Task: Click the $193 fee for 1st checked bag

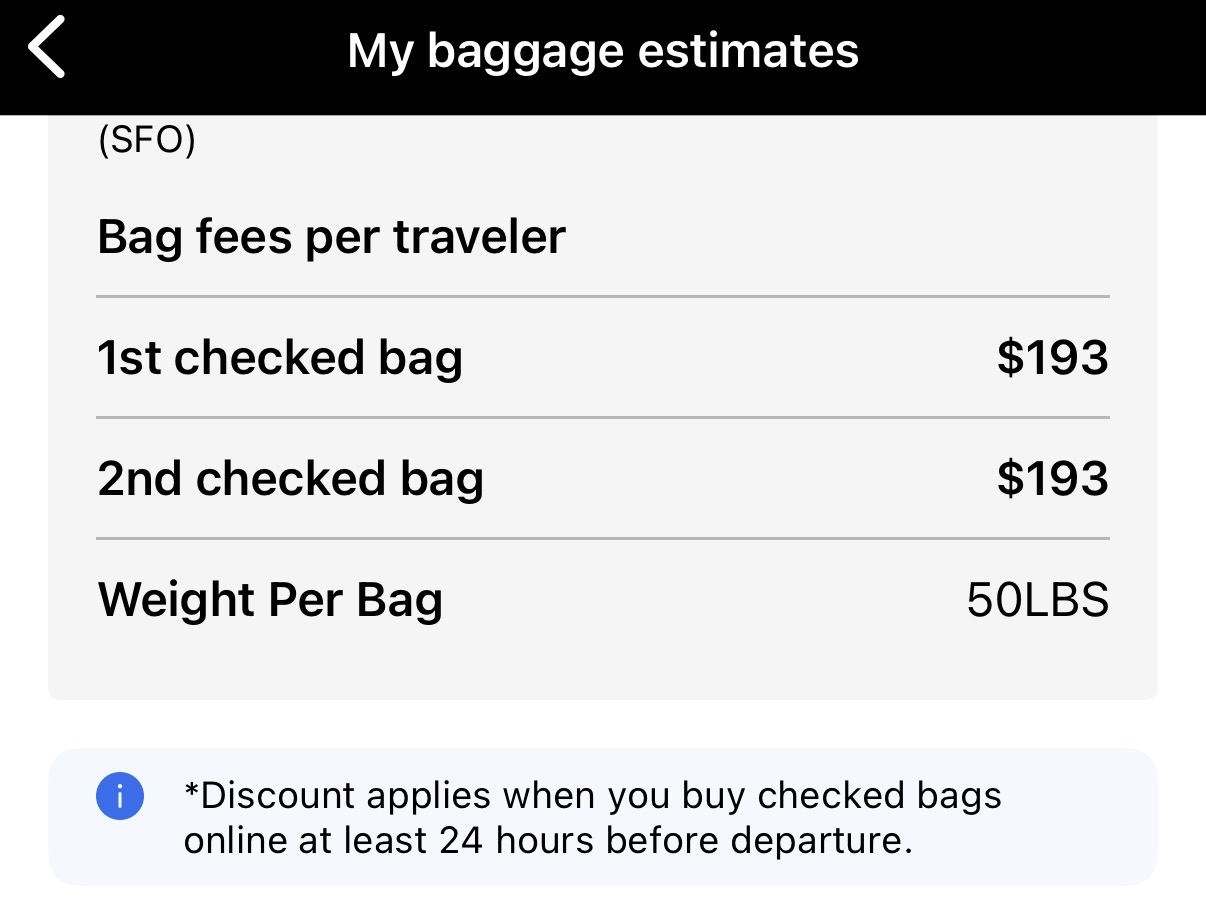Action: click(x=1052, y=357)
